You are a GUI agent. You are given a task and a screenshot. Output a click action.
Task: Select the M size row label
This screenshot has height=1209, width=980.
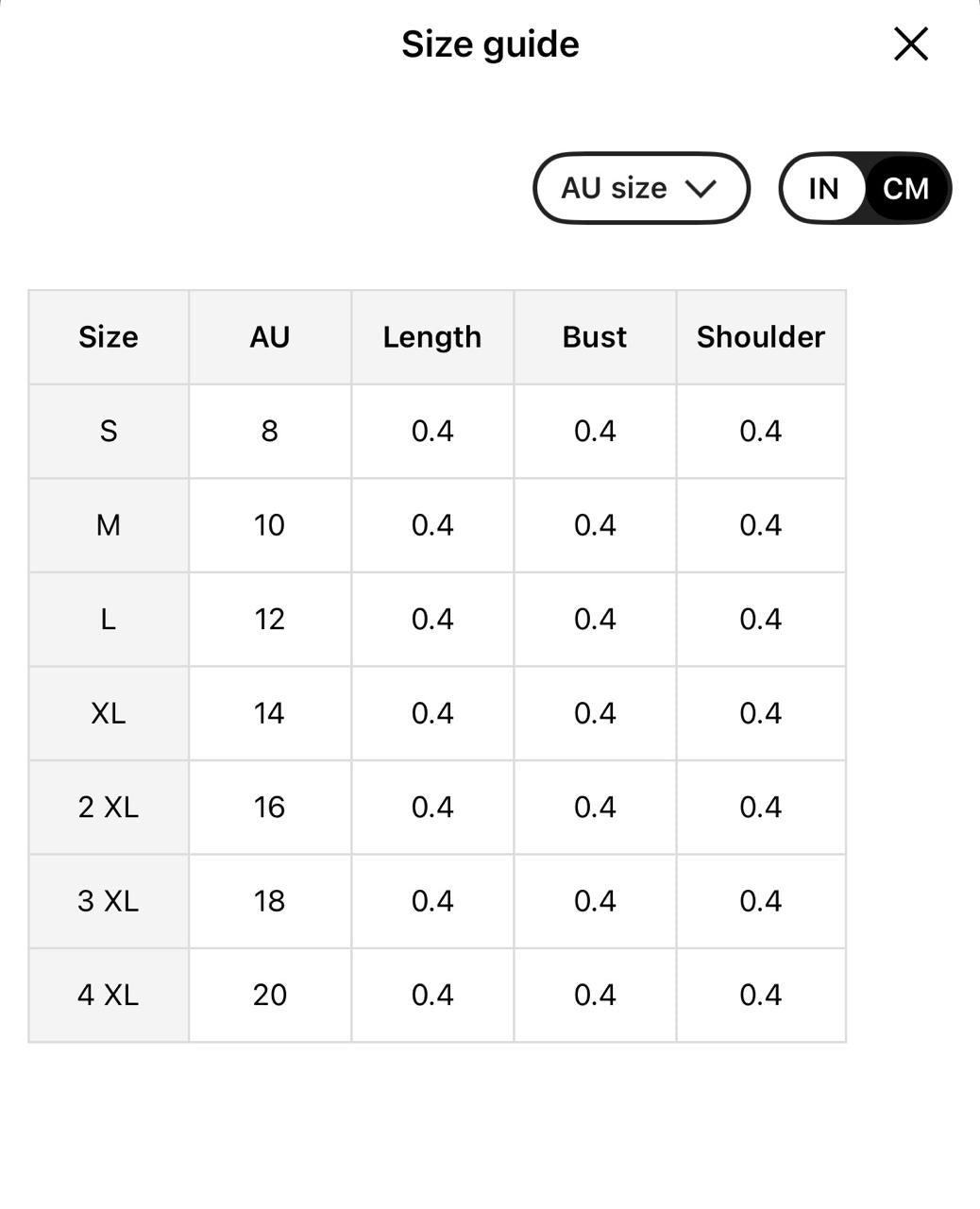[109, 525]
